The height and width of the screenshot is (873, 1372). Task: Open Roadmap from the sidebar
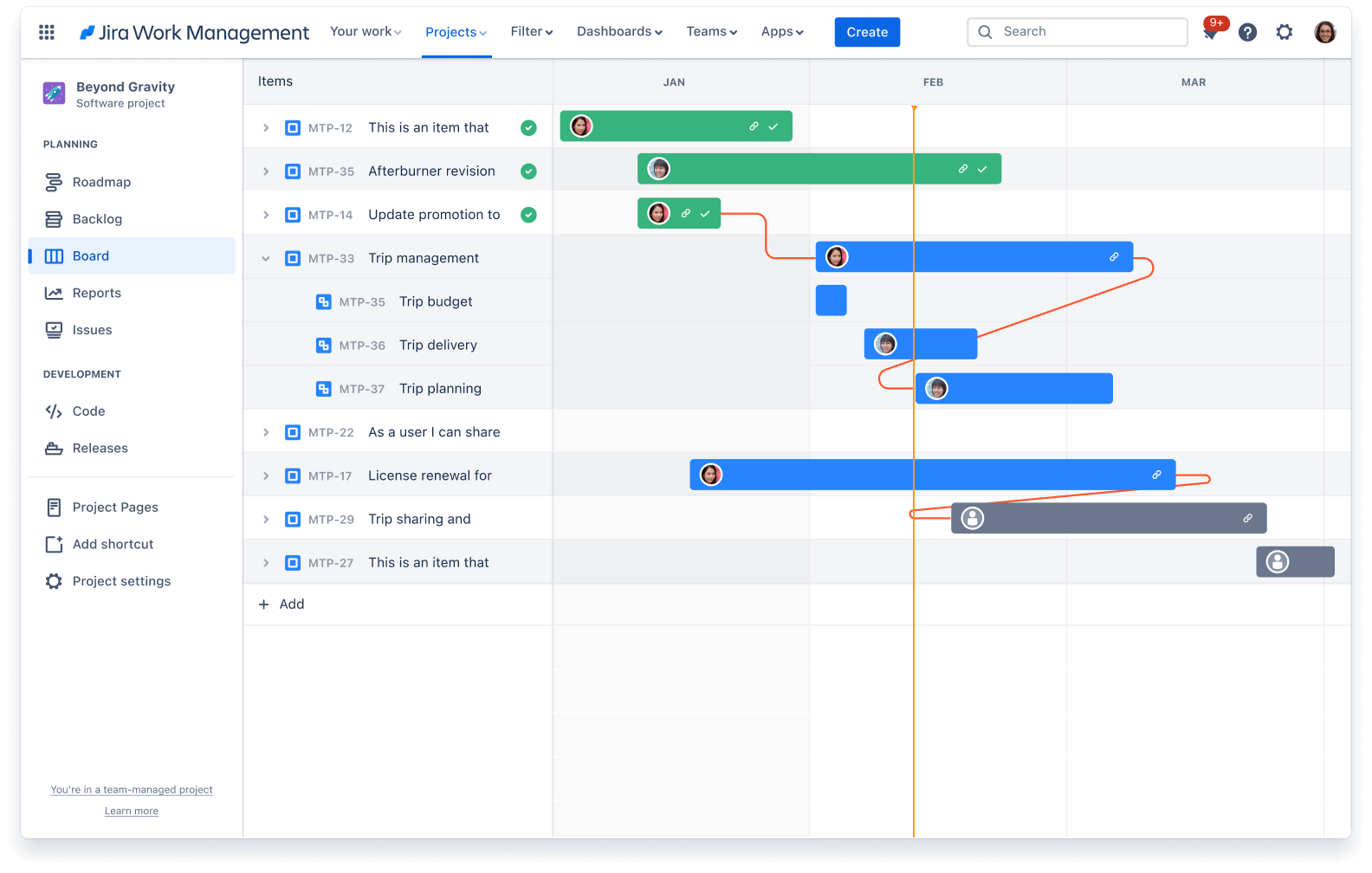pyautogui.click(x=101, y=182)
